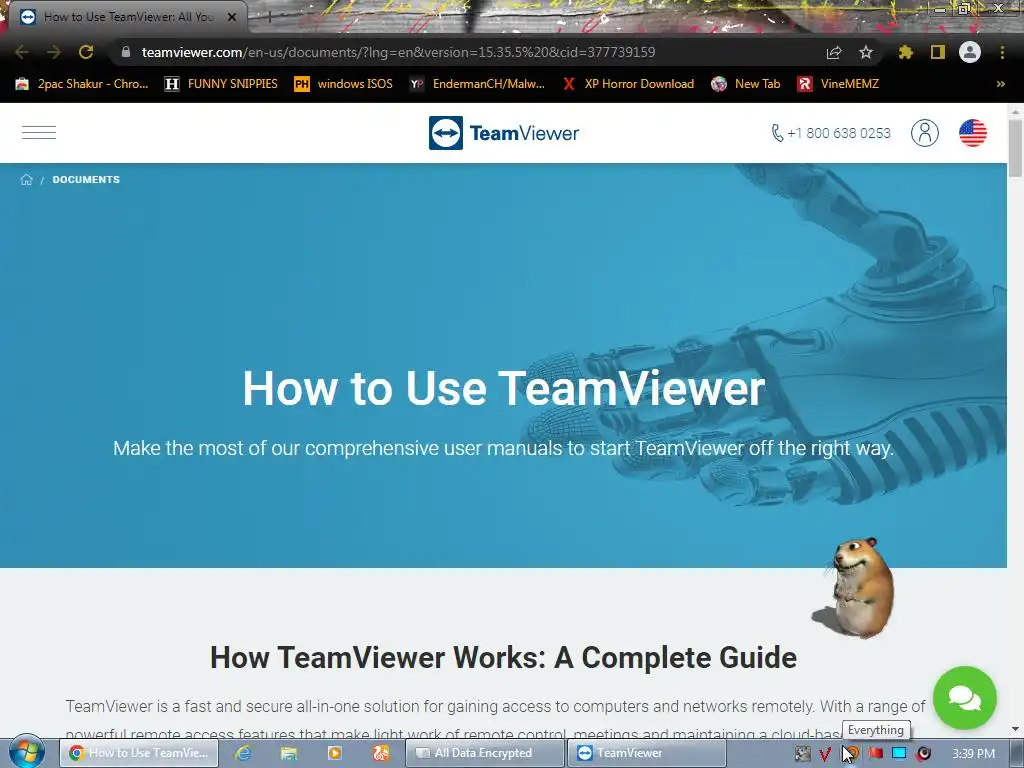This screenshot has height=768, width=1024.
Task: Change region via the US flag icon
Action: [972, 133]
